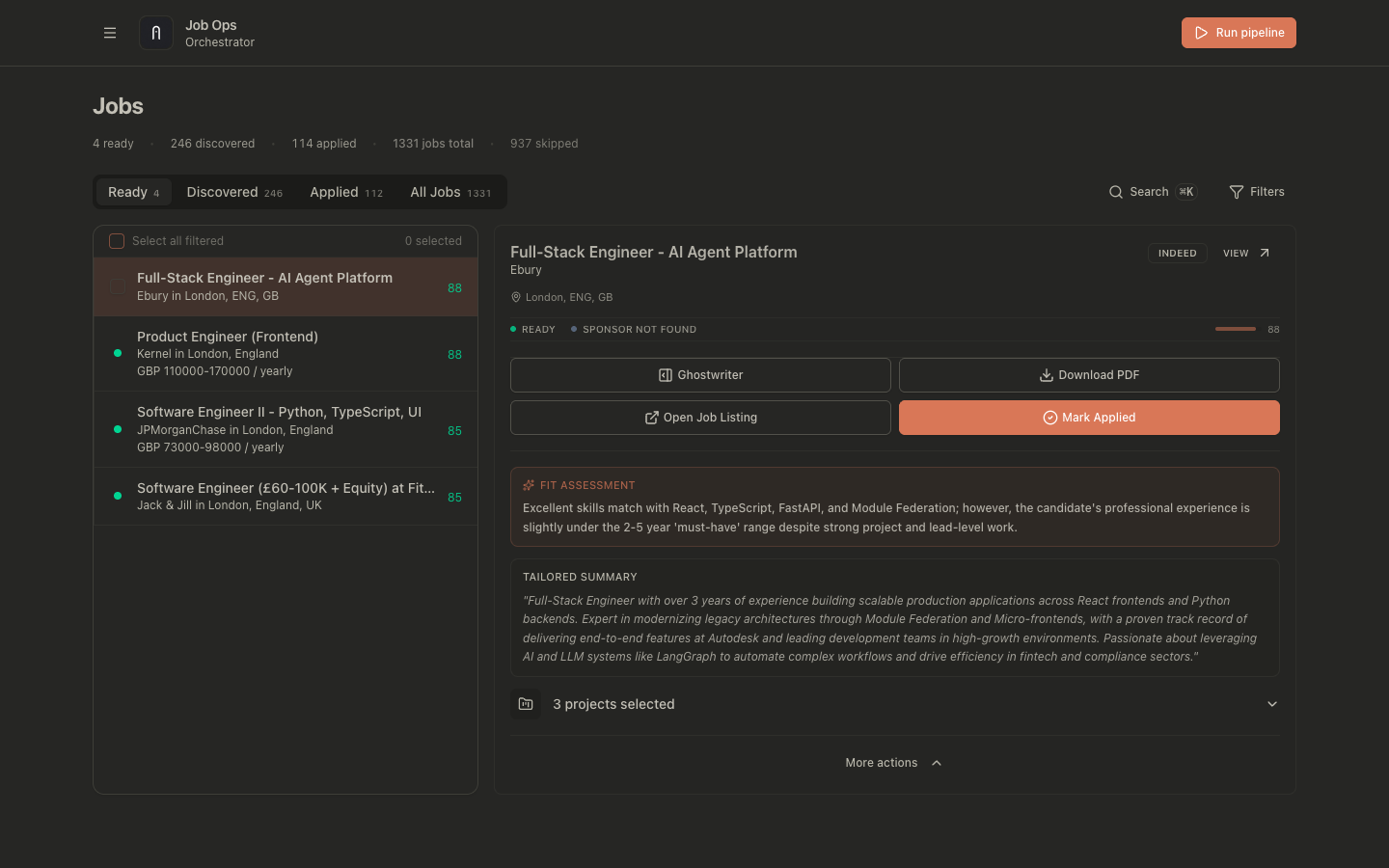Collapse the More actions section
1389x868 pixels.
point(893,762)
